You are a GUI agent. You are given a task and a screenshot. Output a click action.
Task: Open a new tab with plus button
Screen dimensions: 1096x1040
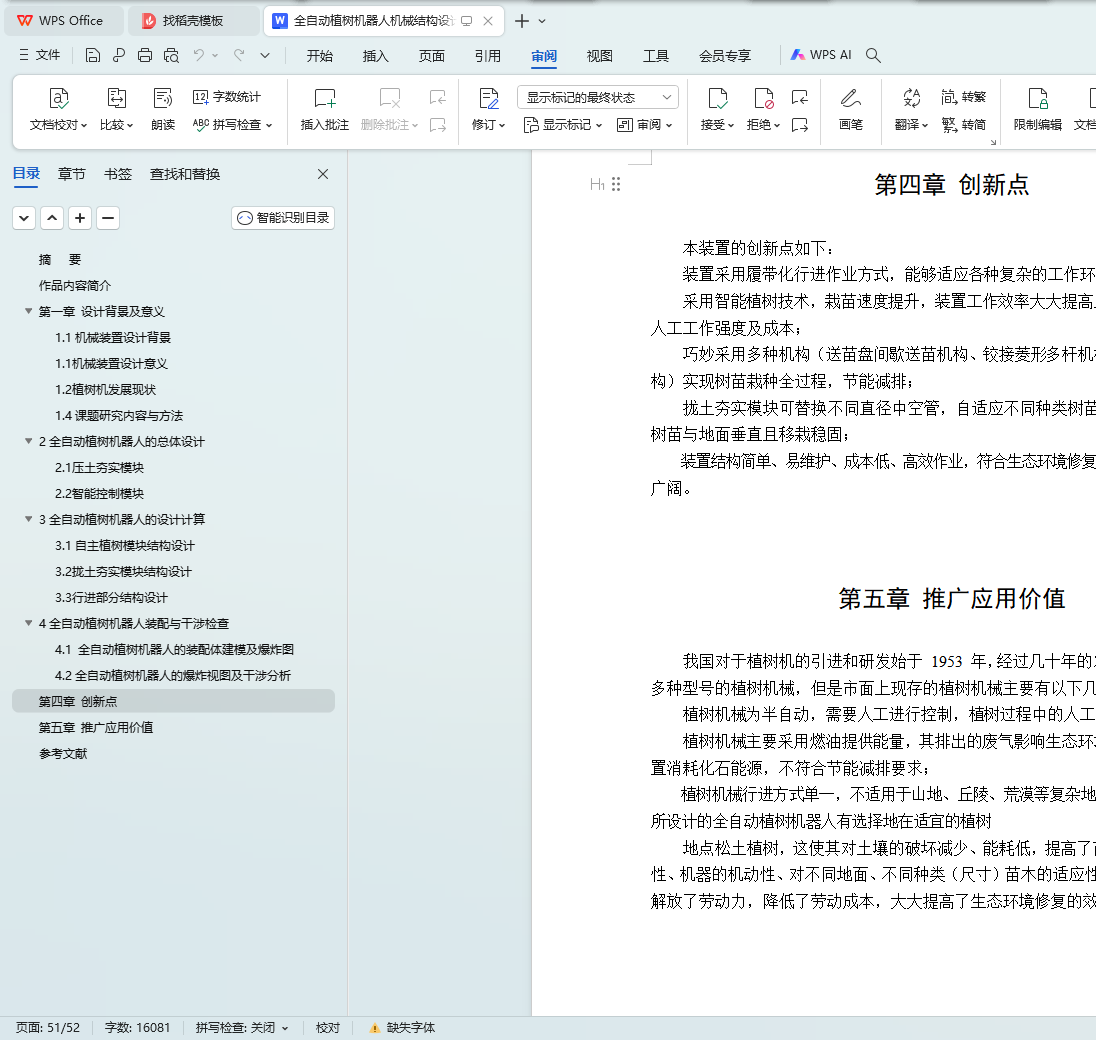tap(521, 21)
